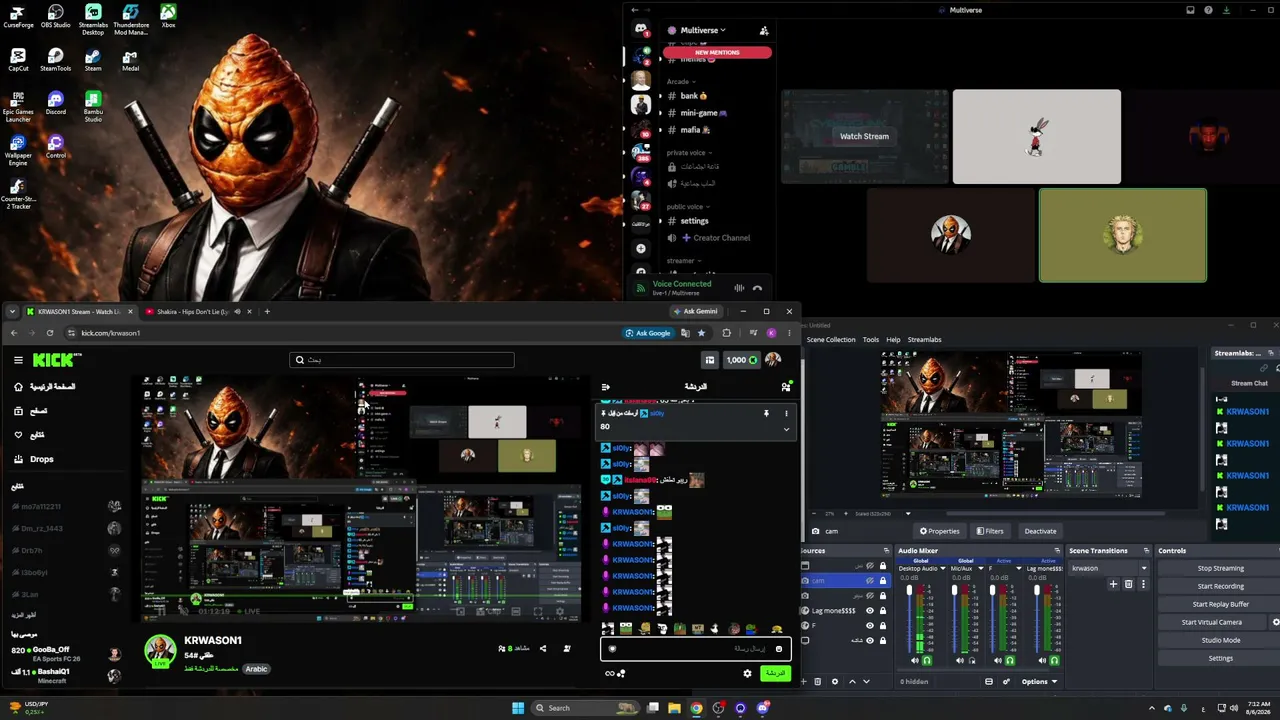Click the Streamlabs add scene transition plus icon
The height and width of the screenshot is (720, 1280).
click(1115, 584)
